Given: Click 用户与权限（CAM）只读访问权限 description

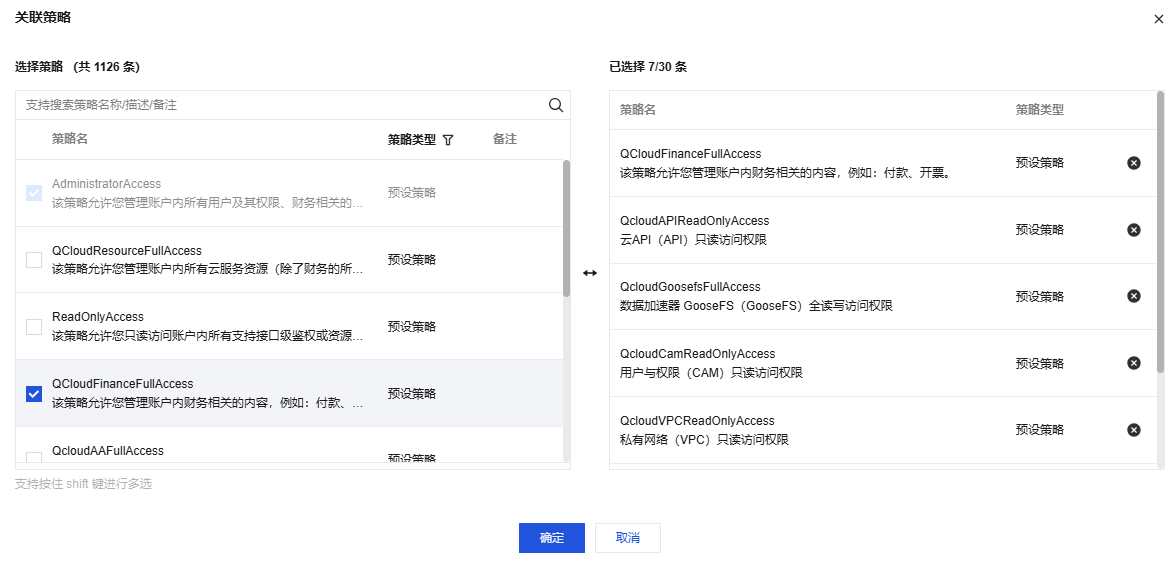Looking at the screenshot, I should click(x=712, y=373).
